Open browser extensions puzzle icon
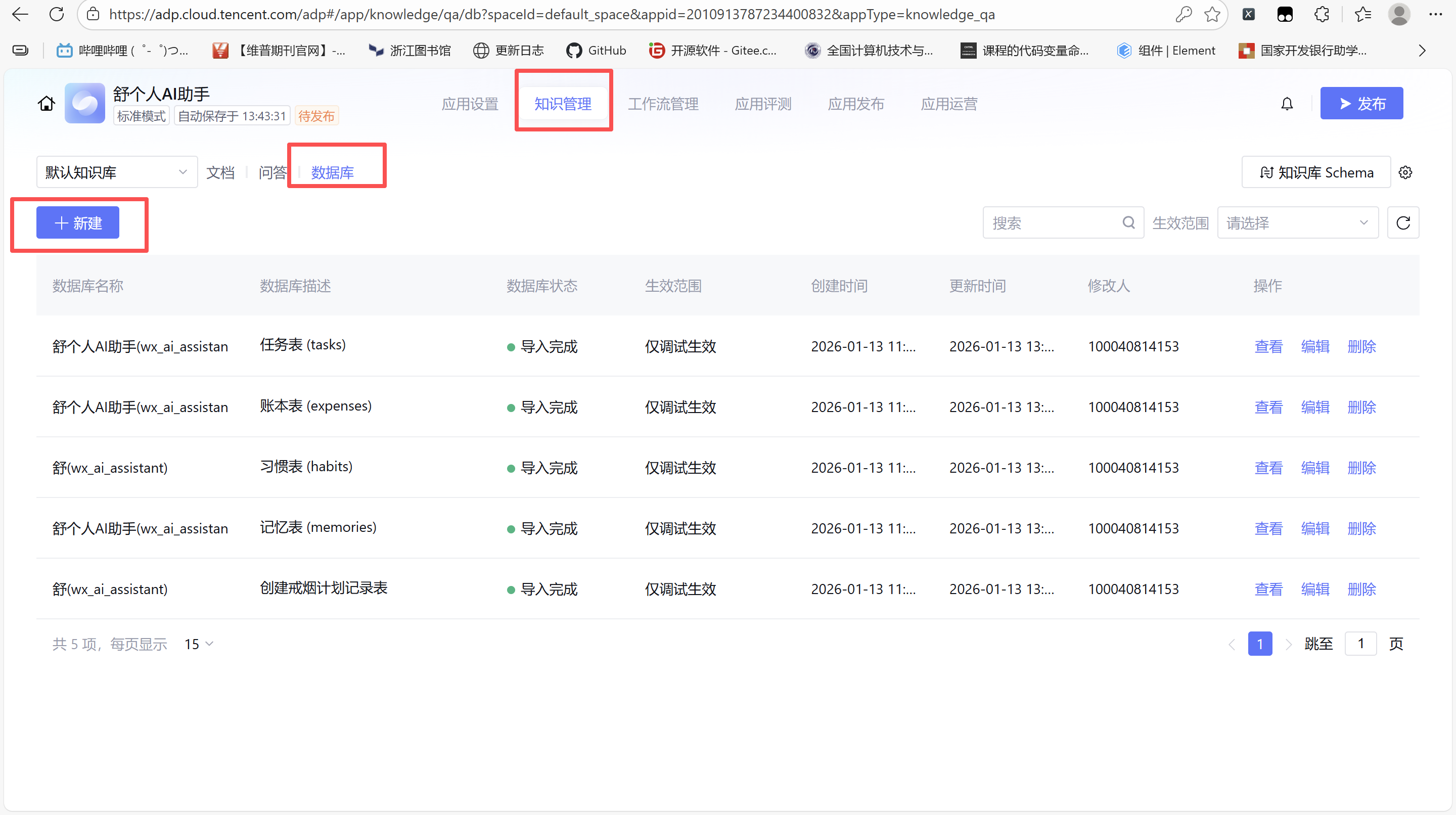Image resolution: width=1456 pixels, height=815 pixels. pyautogui.click(x=1322, y=14)
